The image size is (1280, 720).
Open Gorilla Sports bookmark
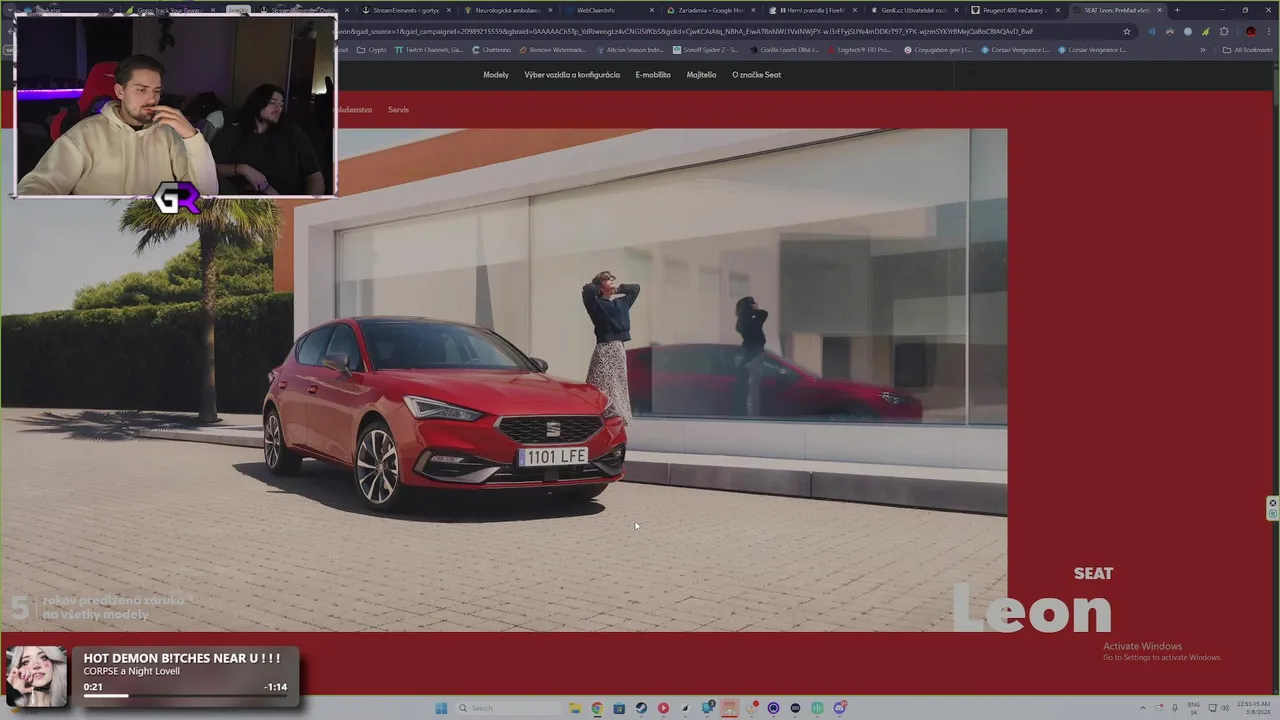784,50
